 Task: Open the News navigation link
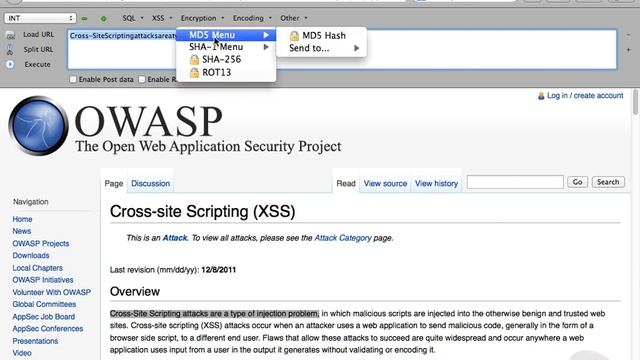[22, 231]
